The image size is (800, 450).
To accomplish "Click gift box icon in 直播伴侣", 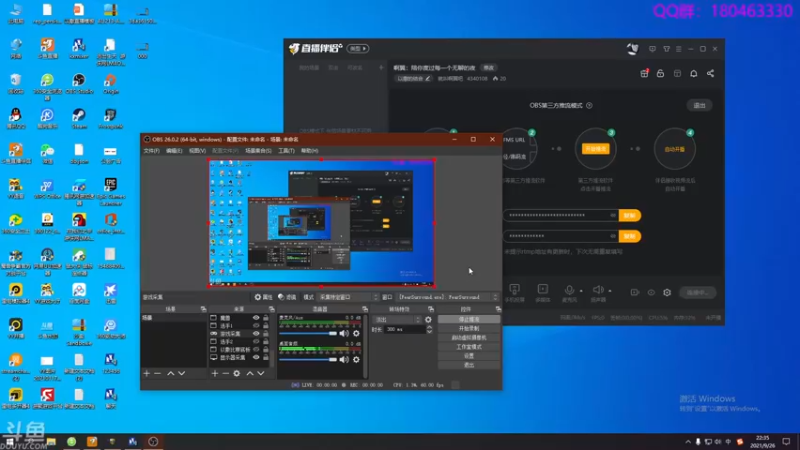I will [x=644, y=73].
